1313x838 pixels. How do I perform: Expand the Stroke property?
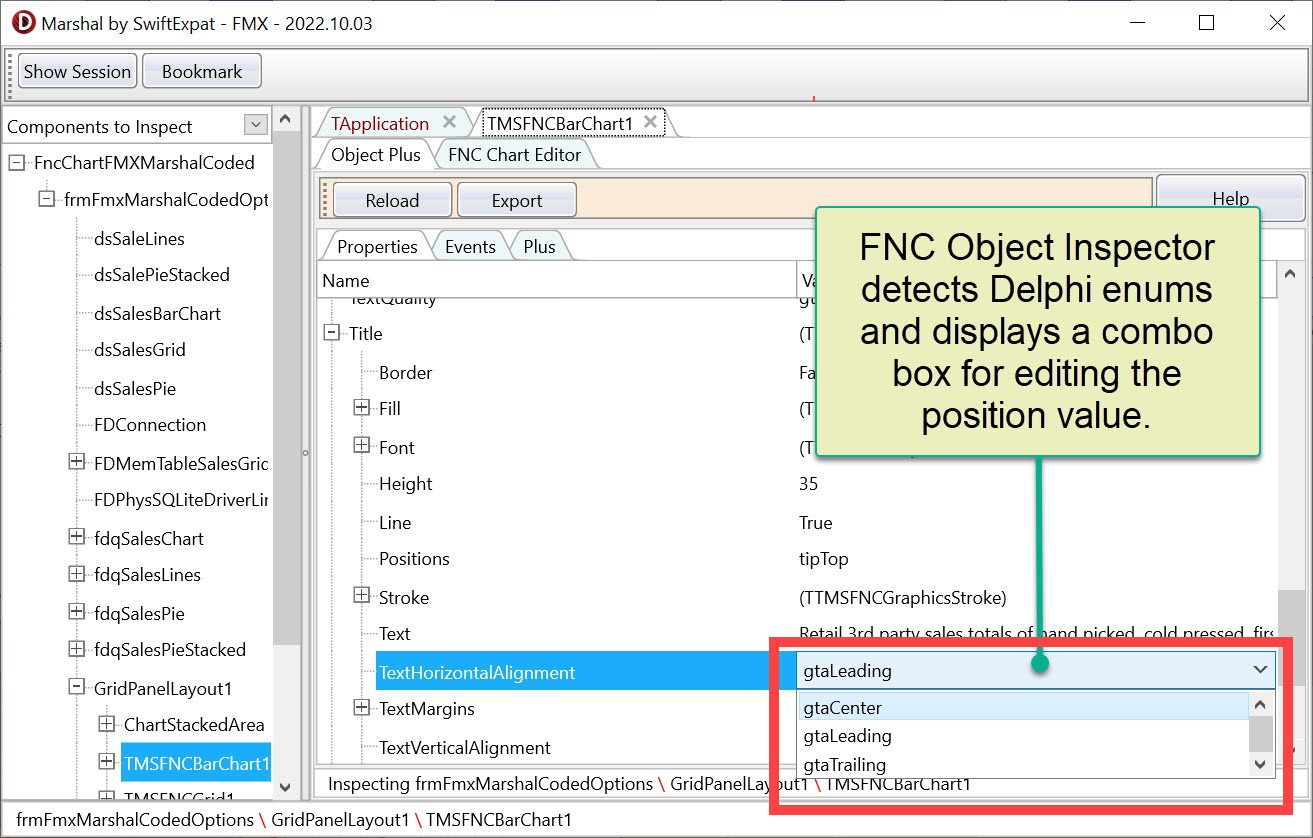(362, 596)
